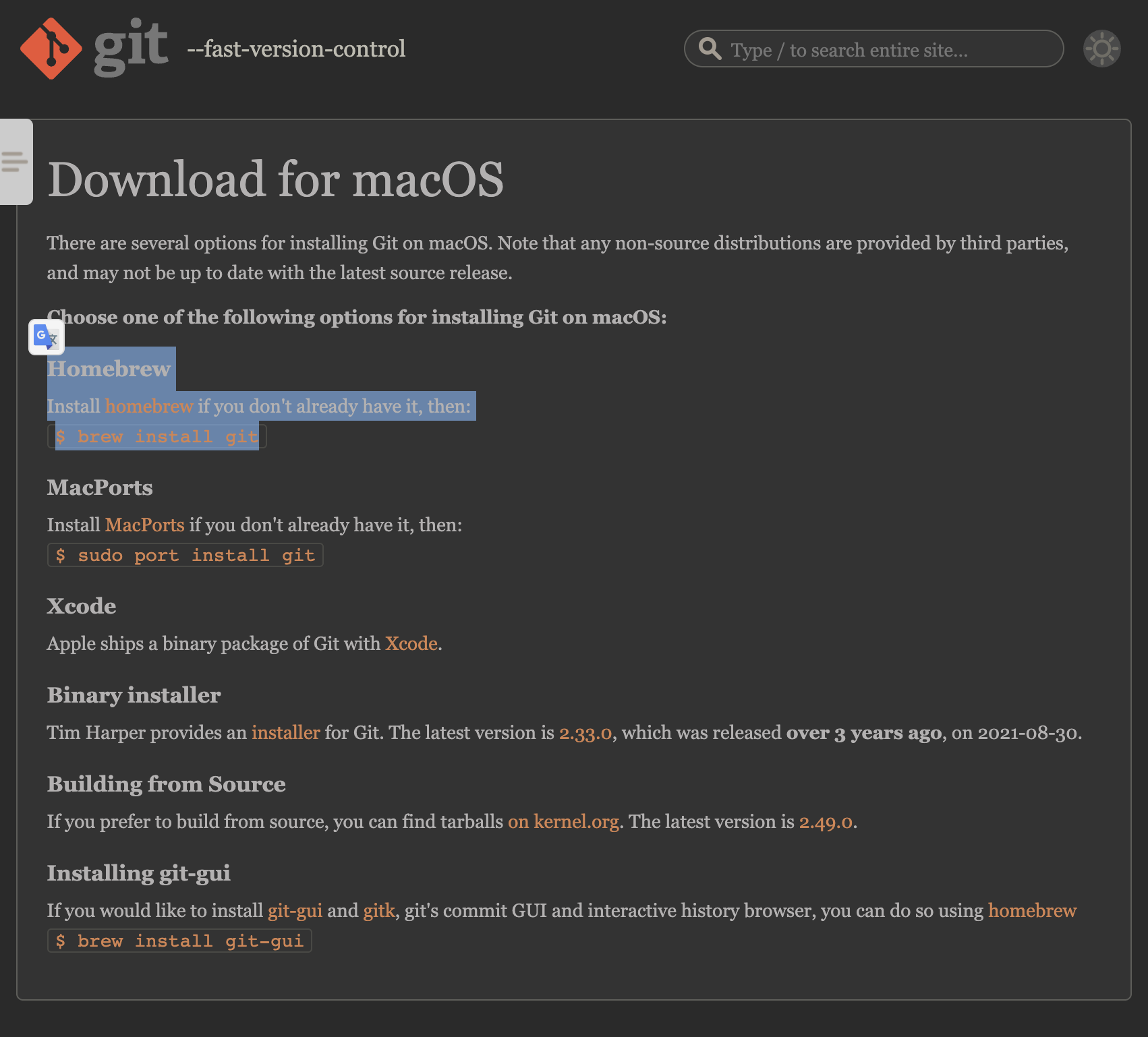
Task: Open the gitk link
Action: pyautogui.click(x=379, y=911)
